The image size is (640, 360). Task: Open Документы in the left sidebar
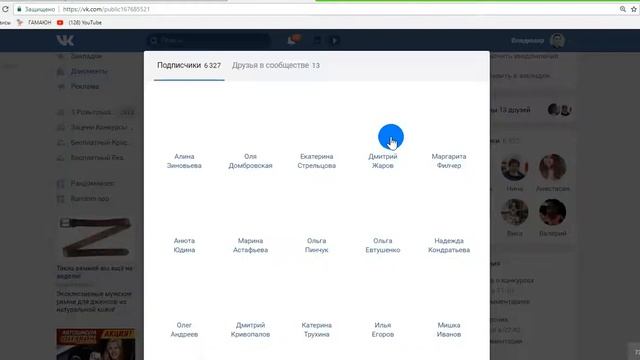(x=89, y=71)
